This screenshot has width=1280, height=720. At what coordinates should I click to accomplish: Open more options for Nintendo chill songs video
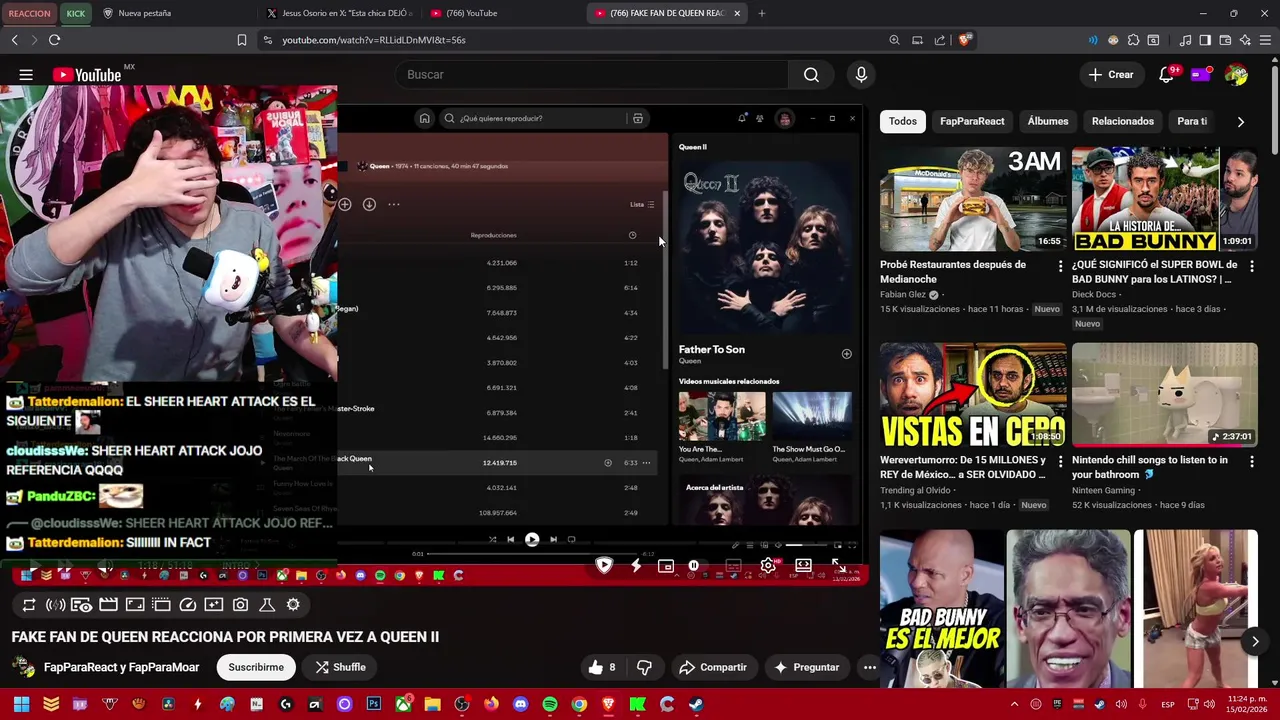point(1252,461)
